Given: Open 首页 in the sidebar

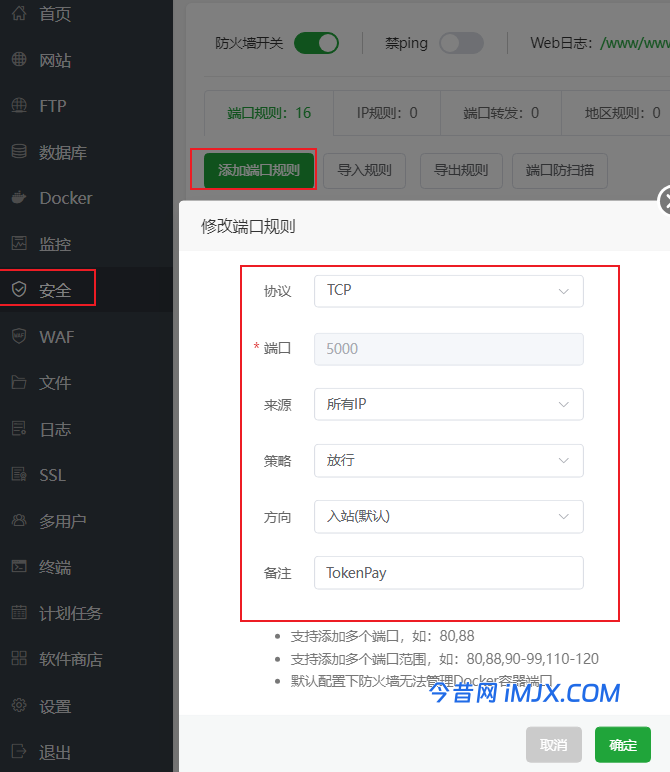Looking at the screenshot, I should 55,14.
